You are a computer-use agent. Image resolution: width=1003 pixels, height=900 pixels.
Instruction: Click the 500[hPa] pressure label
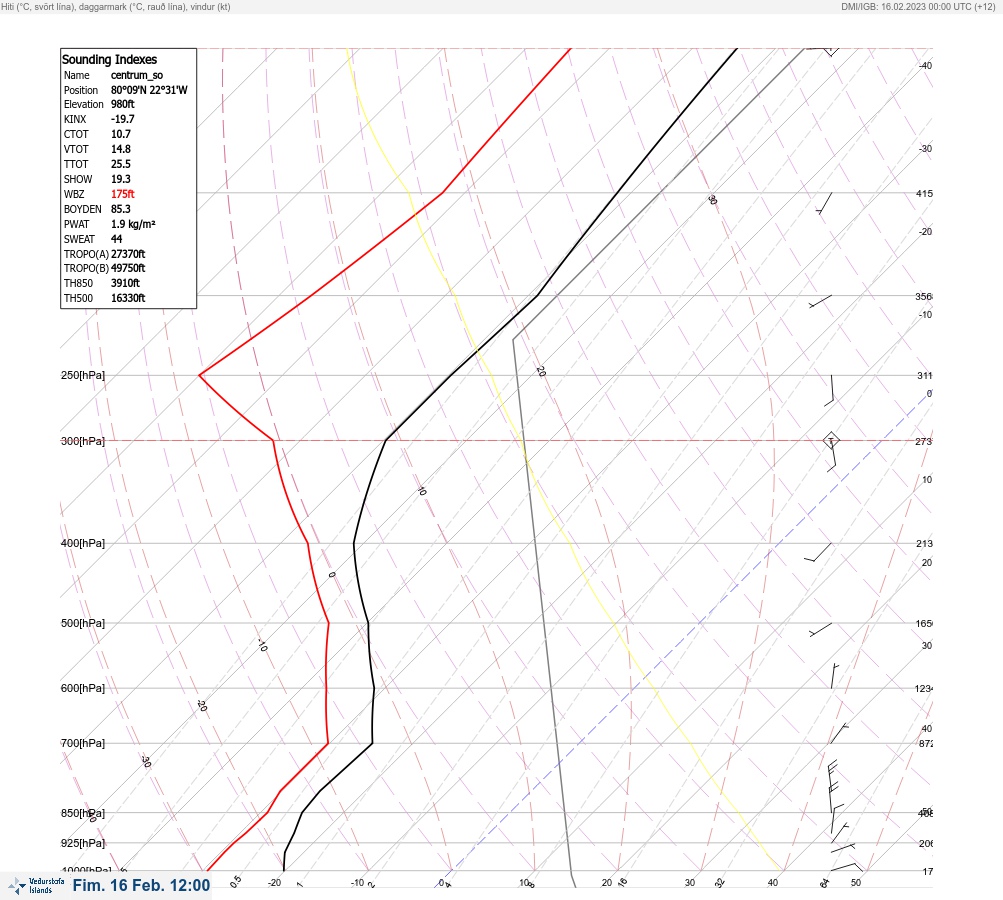point(83,623)
